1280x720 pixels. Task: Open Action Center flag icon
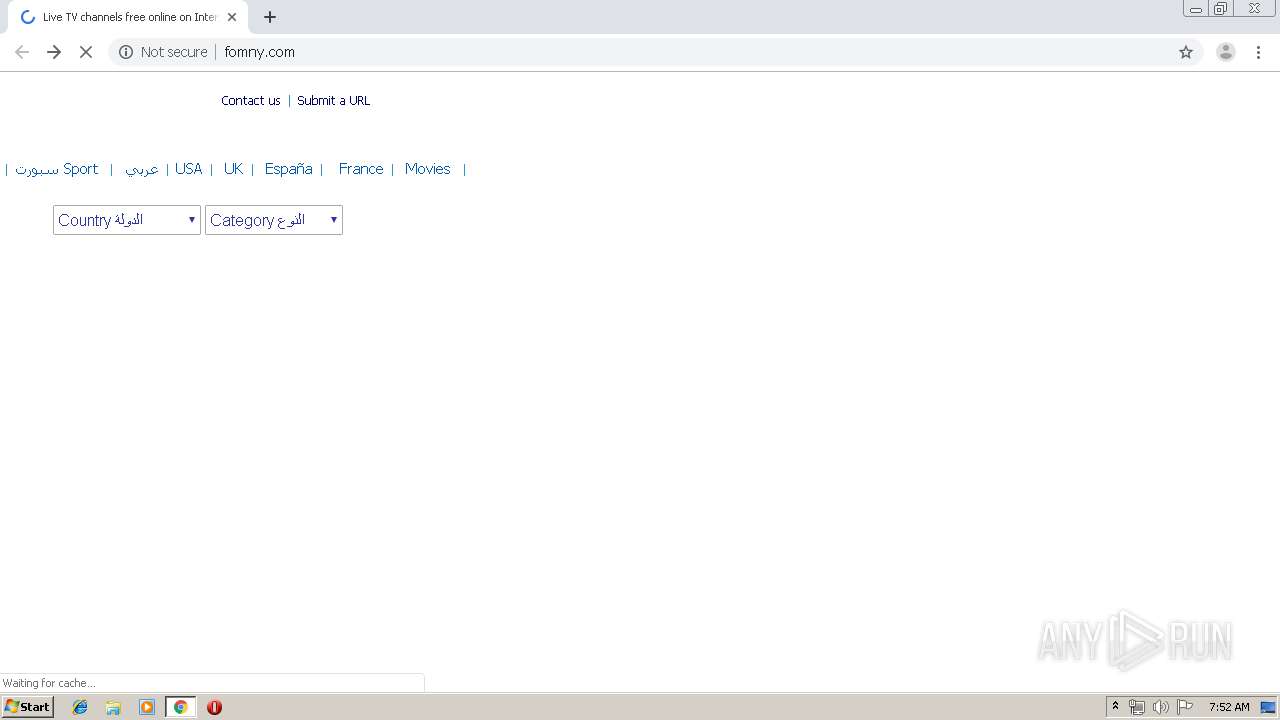pyautogui.click(x=1185, y=707)
